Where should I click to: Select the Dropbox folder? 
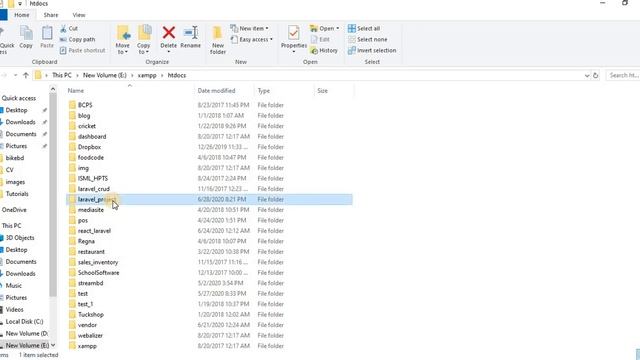(x=89, y=147)
